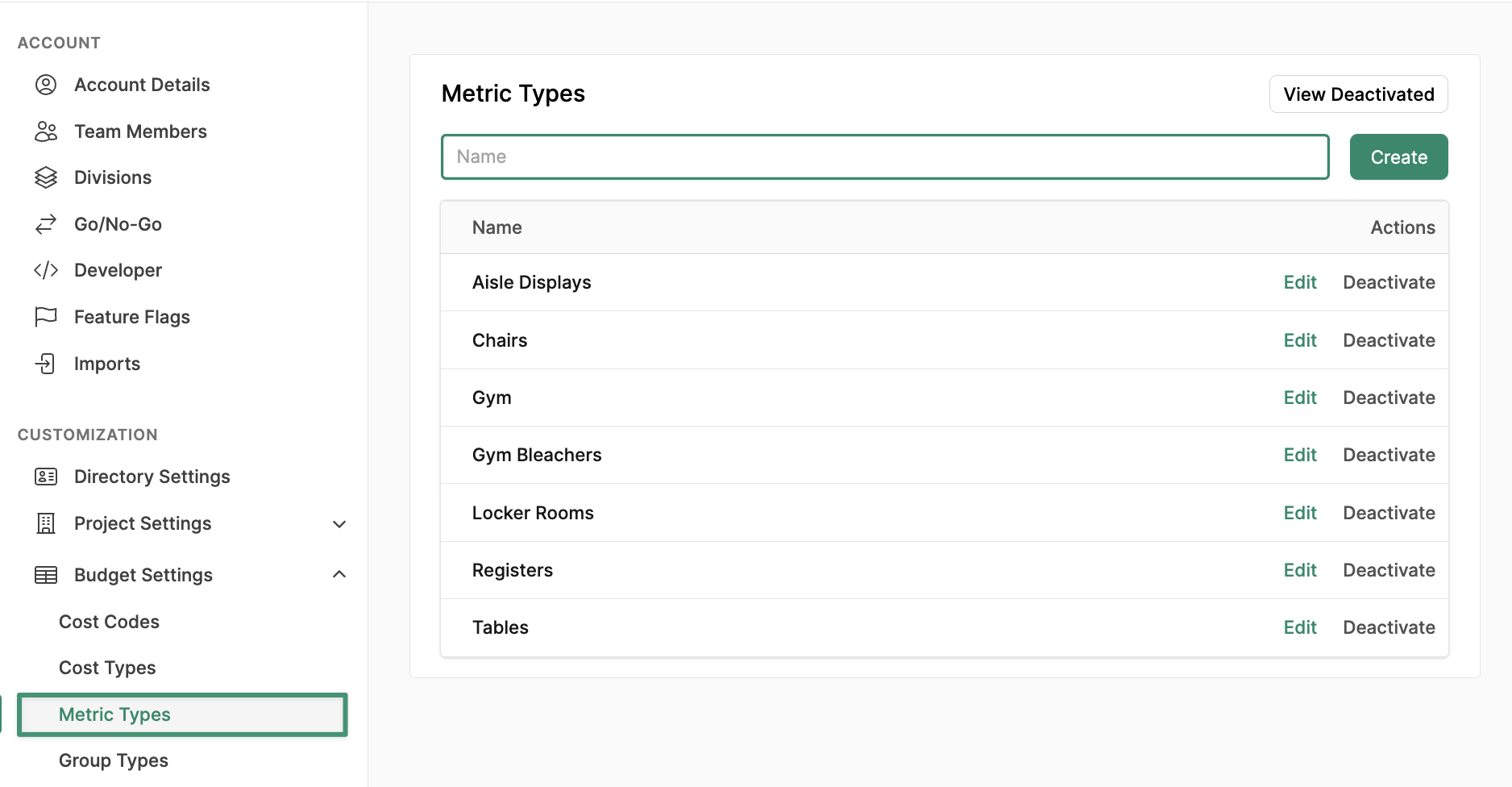Click the Name column header
The width and height of the screenshot is (1512, 787).
[496, 227]
